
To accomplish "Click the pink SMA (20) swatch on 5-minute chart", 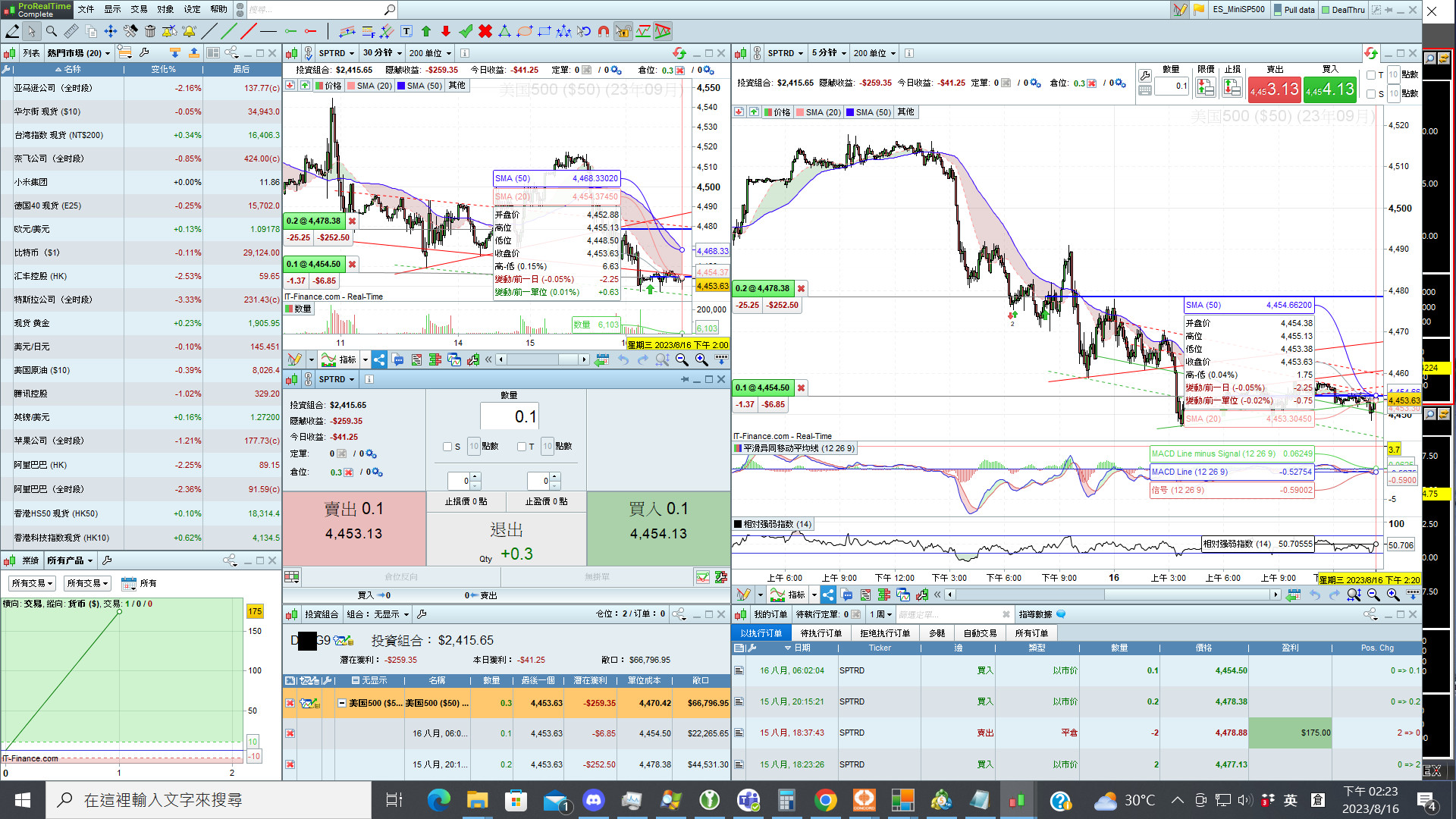I will pos(800,112).
